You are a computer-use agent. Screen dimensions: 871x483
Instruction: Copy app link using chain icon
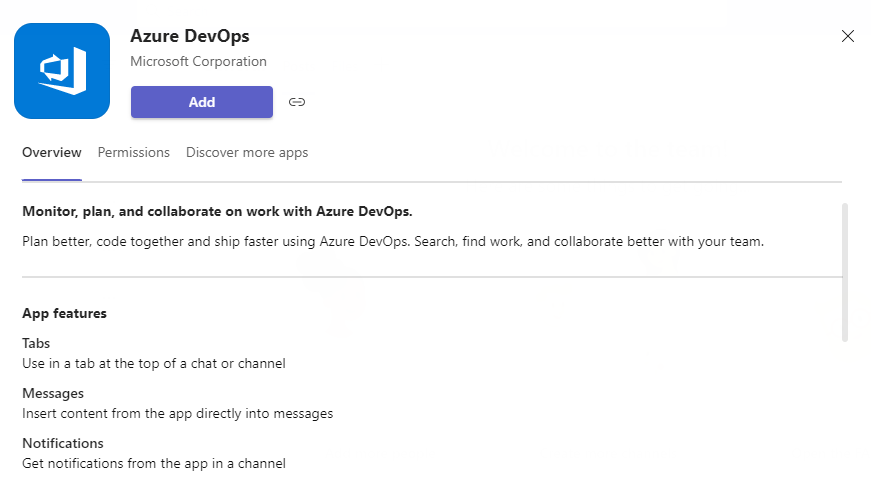[297, 102]
